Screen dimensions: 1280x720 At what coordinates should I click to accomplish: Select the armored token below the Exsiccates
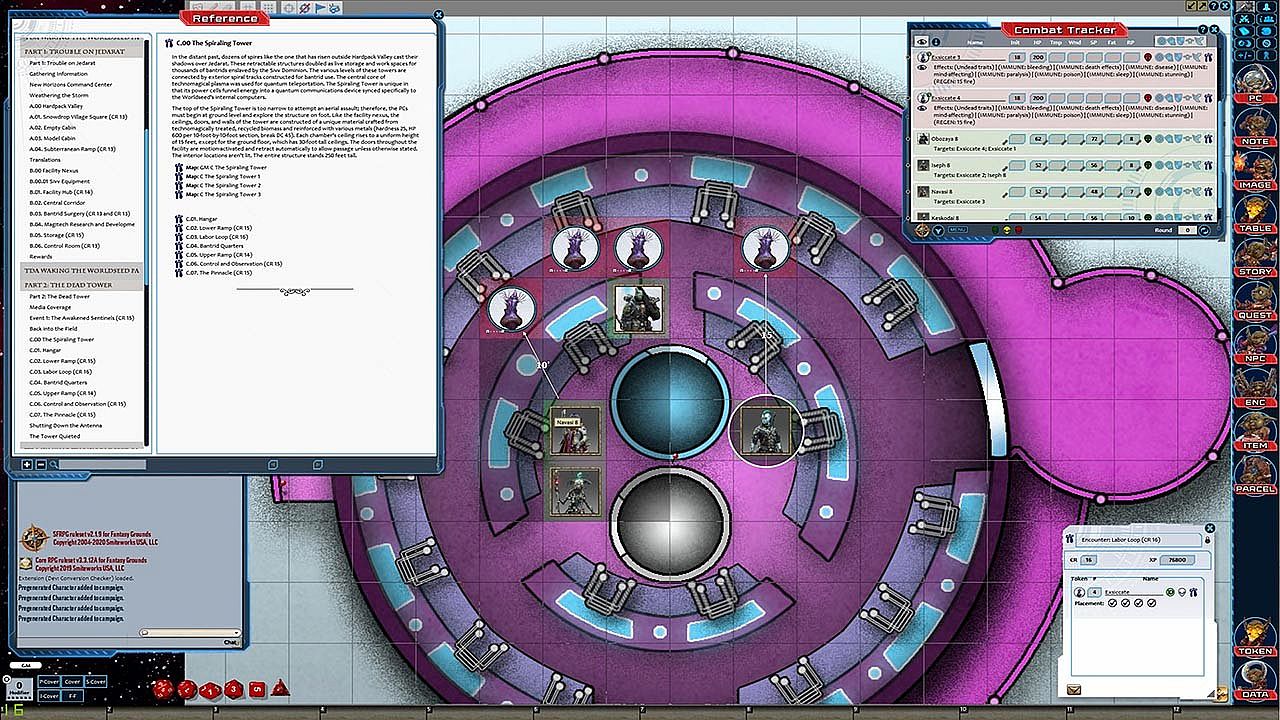pos(637,307)
